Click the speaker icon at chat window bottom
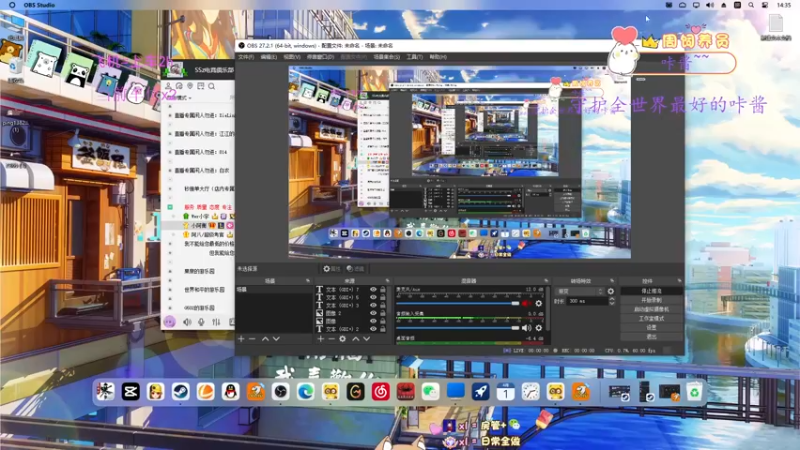The width and height of the screenshot is (800, 450). click(187, 322)
